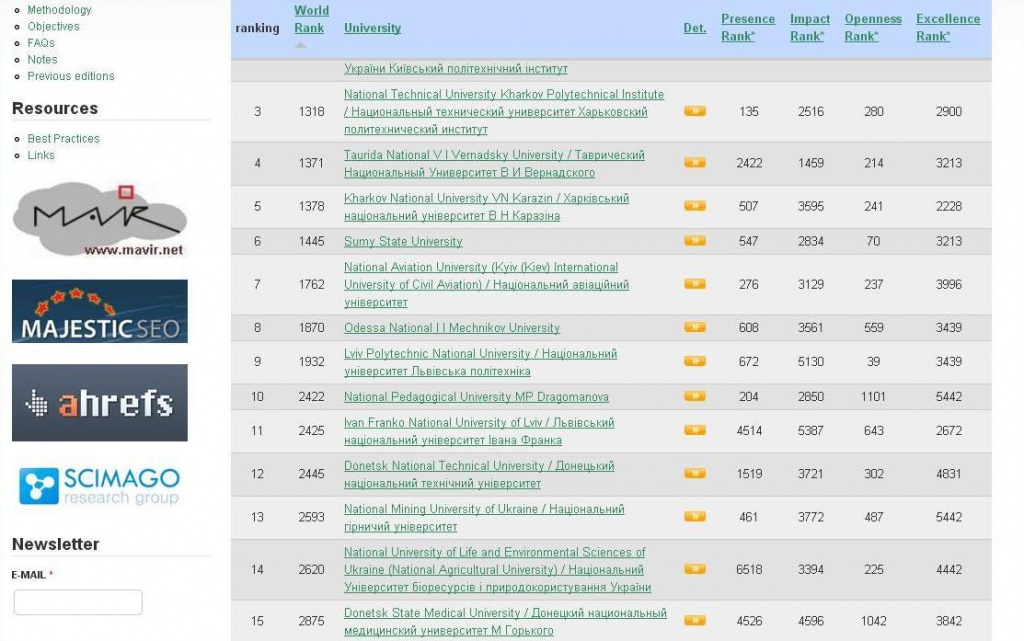The image size is (1024, 641).
Task: Open Donetsk State Medical University link
Action: tap(505, 621)
